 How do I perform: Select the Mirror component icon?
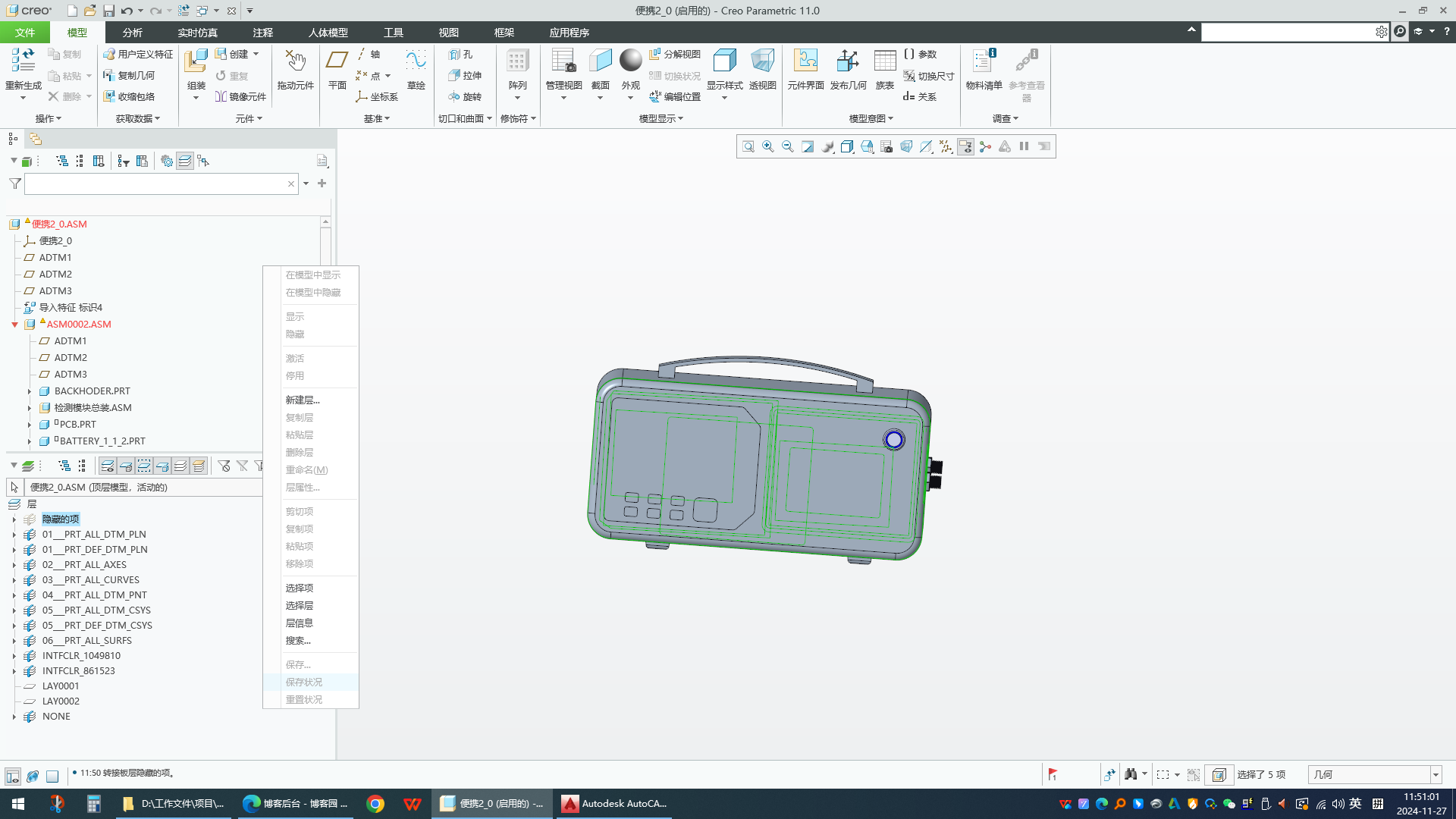click(x=220, y=97)
